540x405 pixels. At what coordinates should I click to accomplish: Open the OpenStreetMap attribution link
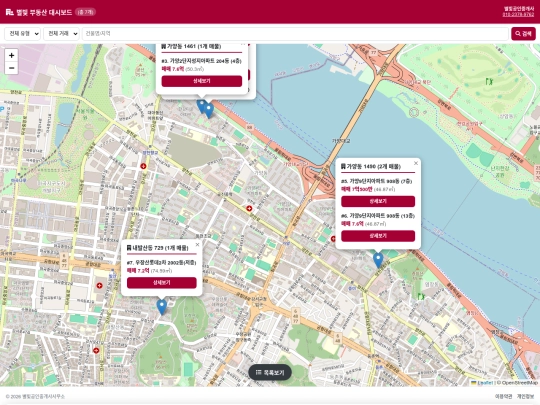519,383
